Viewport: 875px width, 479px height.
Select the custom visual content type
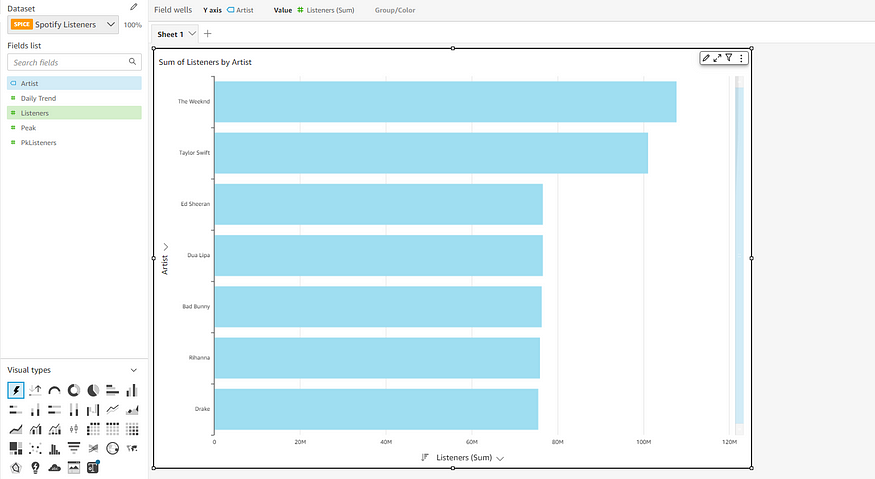[x=74, y=467]
